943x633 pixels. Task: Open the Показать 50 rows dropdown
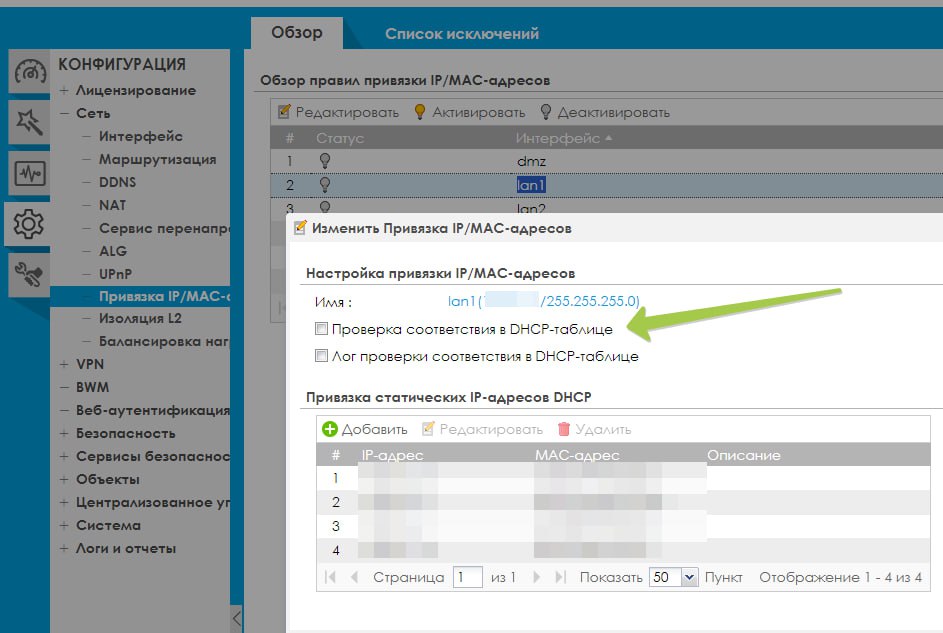[690, 577]
